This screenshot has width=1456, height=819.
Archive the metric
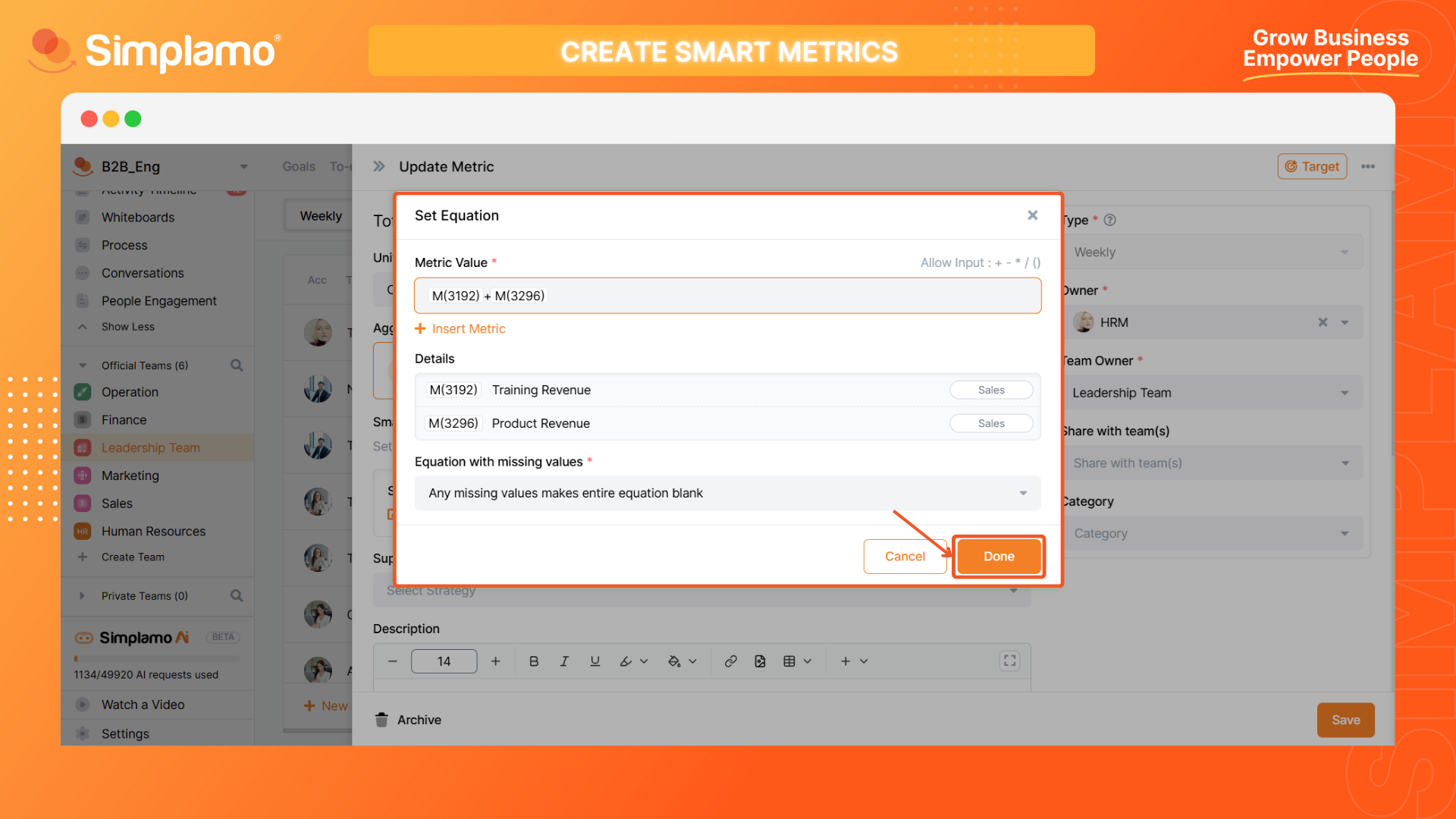coord(408,720)
